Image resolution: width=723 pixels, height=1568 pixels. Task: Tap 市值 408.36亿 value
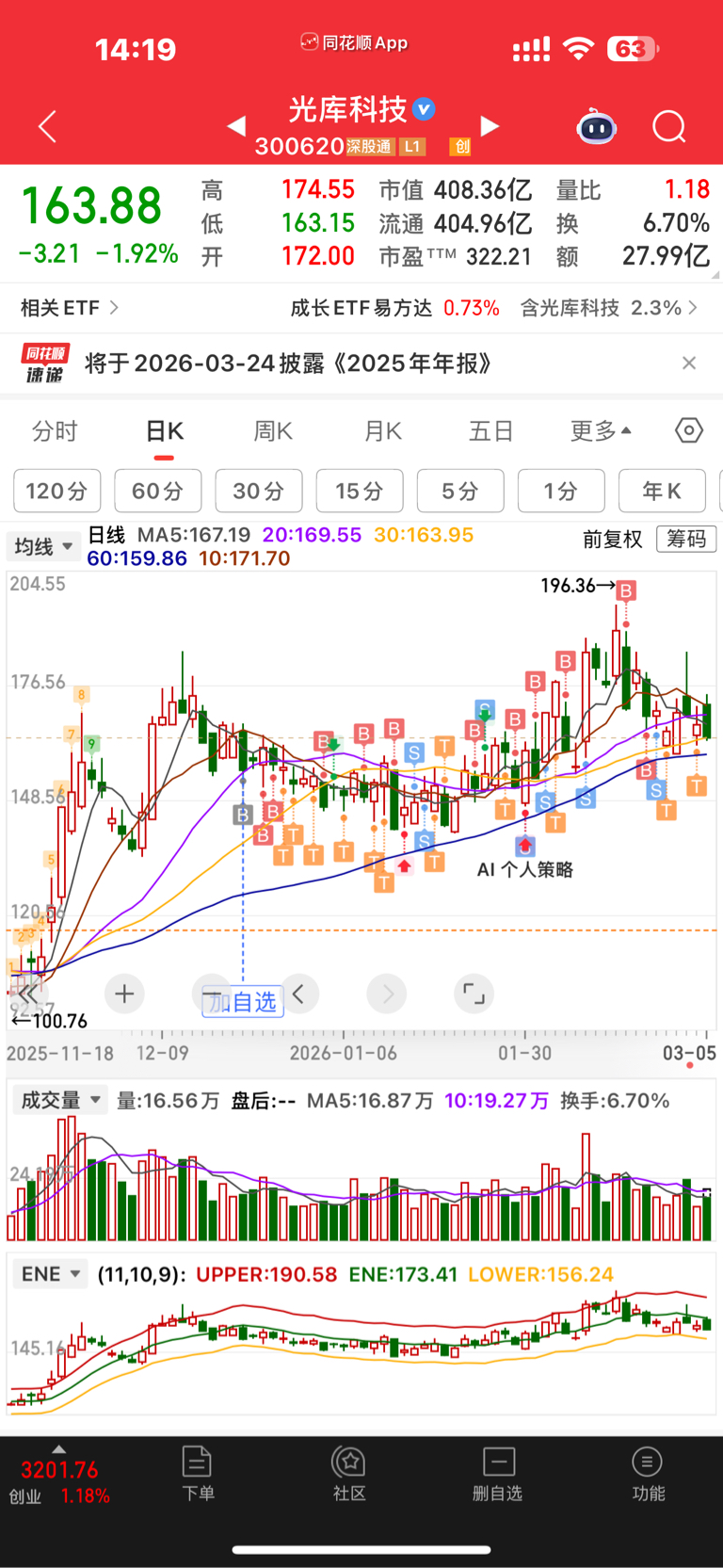click(x=456, y=190)
